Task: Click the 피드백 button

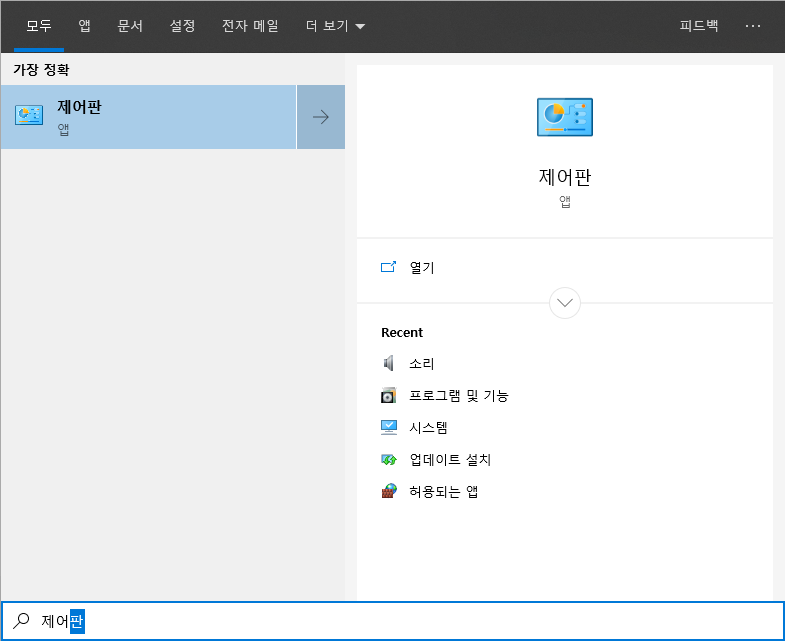Action: [x=698, y=26]
